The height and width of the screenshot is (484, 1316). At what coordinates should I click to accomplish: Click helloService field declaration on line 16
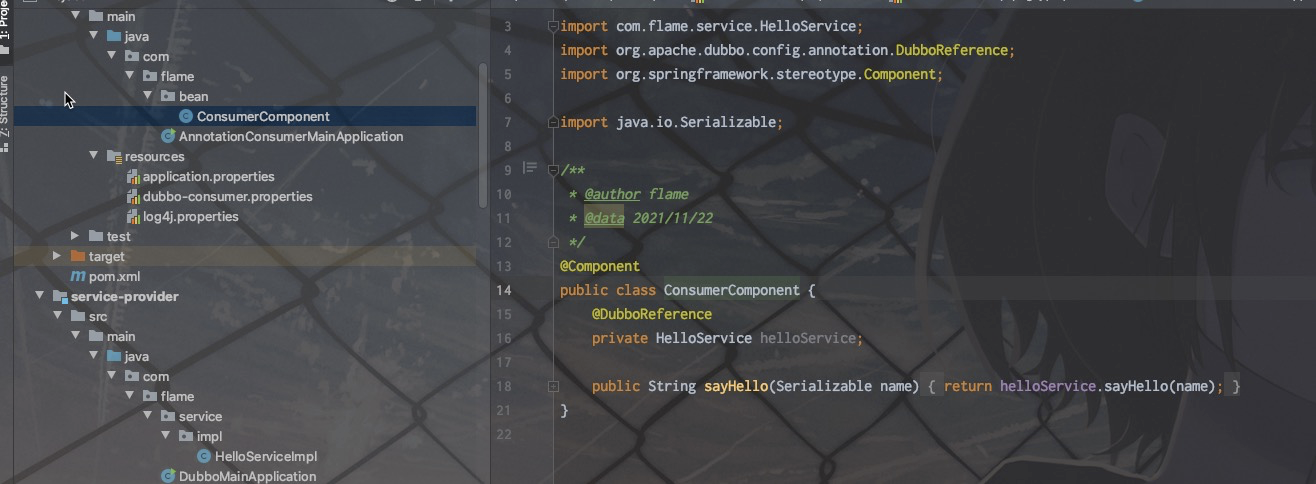809,338
